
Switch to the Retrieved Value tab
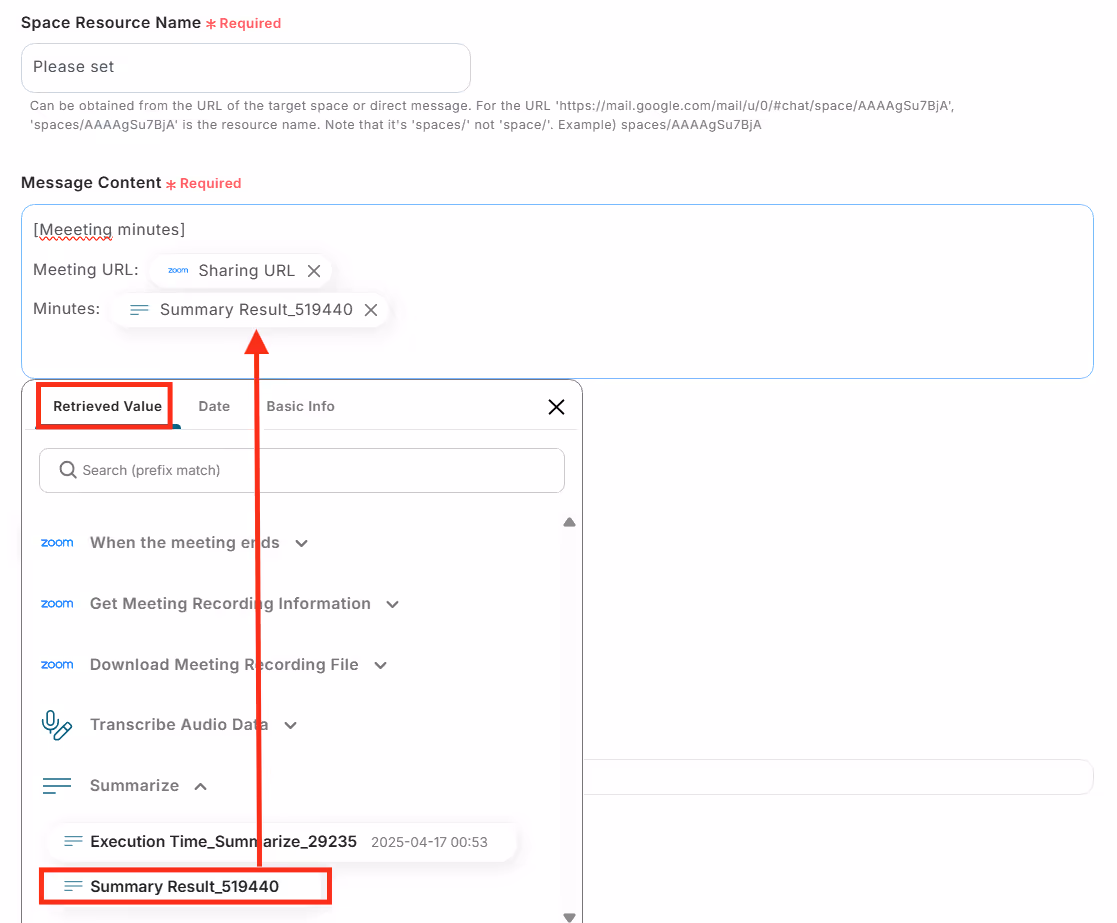(x=108, y=406)
